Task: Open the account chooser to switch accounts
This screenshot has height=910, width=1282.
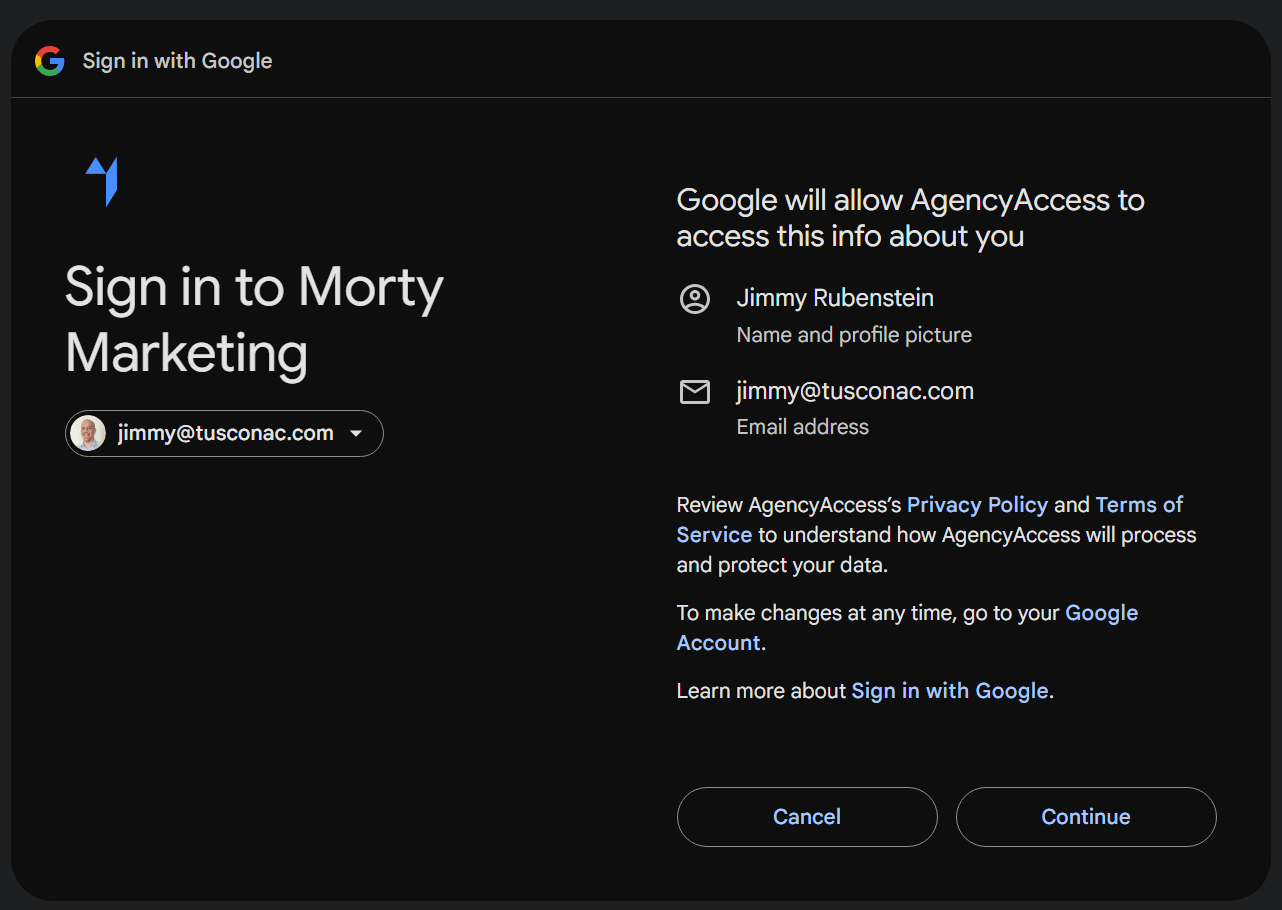Action: click(224, 433)
